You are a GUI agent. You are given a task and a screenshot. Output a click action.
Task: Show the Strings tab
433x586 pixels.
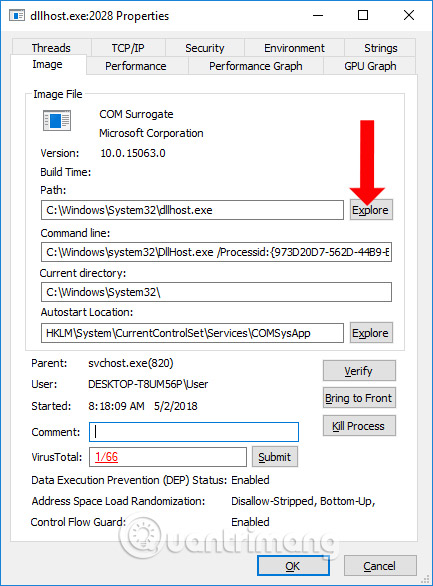[380, 48]
